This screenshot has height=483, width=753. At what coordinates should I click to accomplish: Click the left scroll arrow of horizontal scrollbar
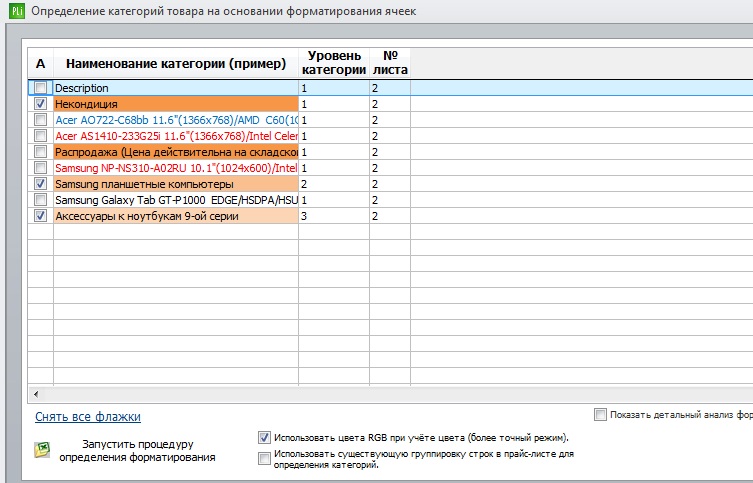pyautogui.click(x=36, y=394)
